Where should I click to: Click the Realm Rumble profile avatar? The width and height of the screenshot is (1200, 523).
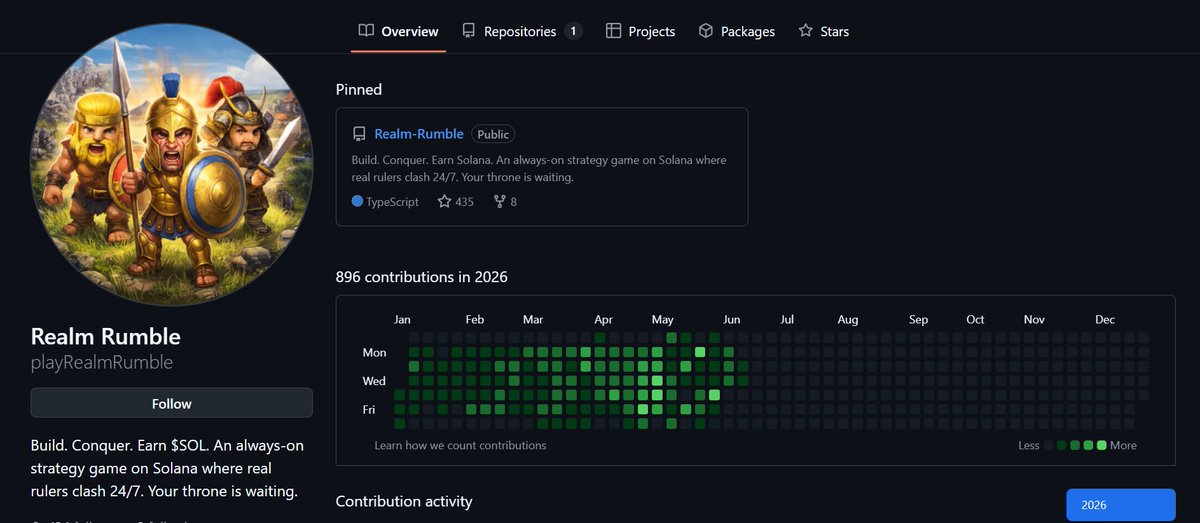pyautogui.click(x=171, y=164)
